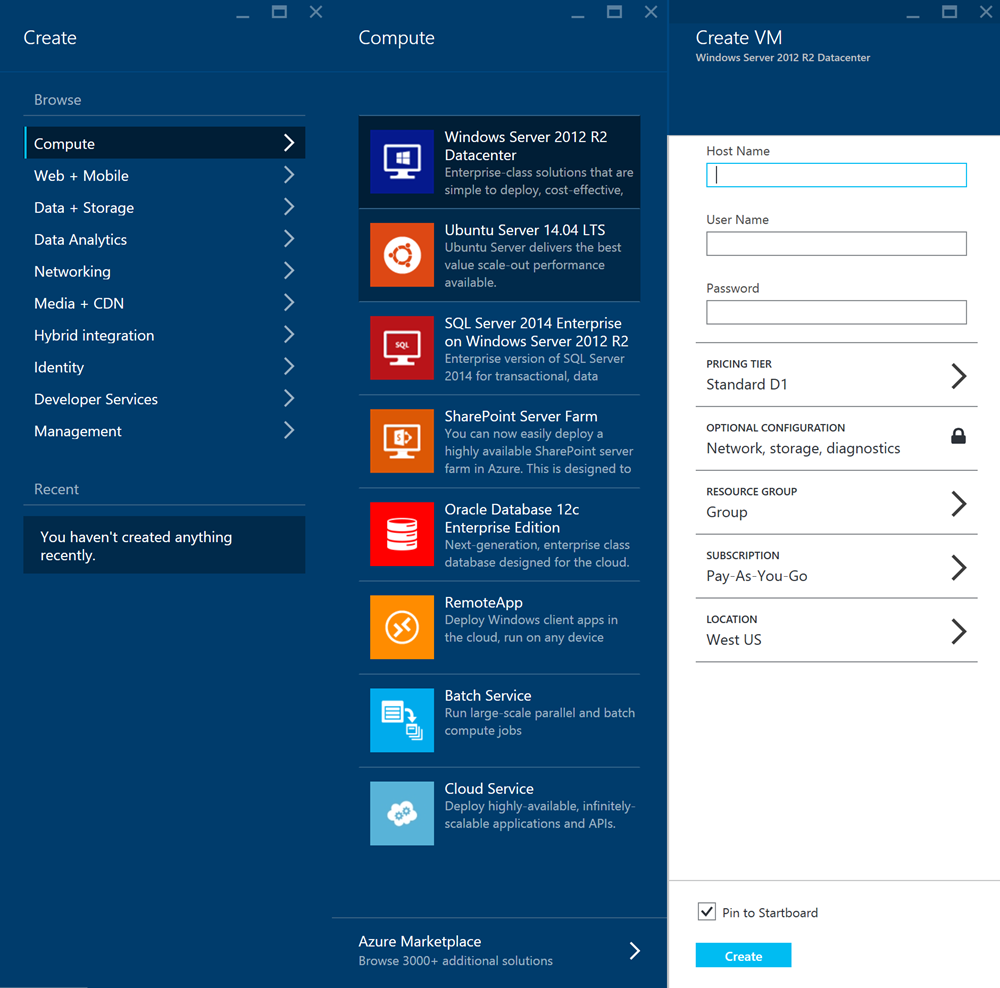
Task: Open Optional Configuration network, storage, diagnostics
Action: (836, 439)
